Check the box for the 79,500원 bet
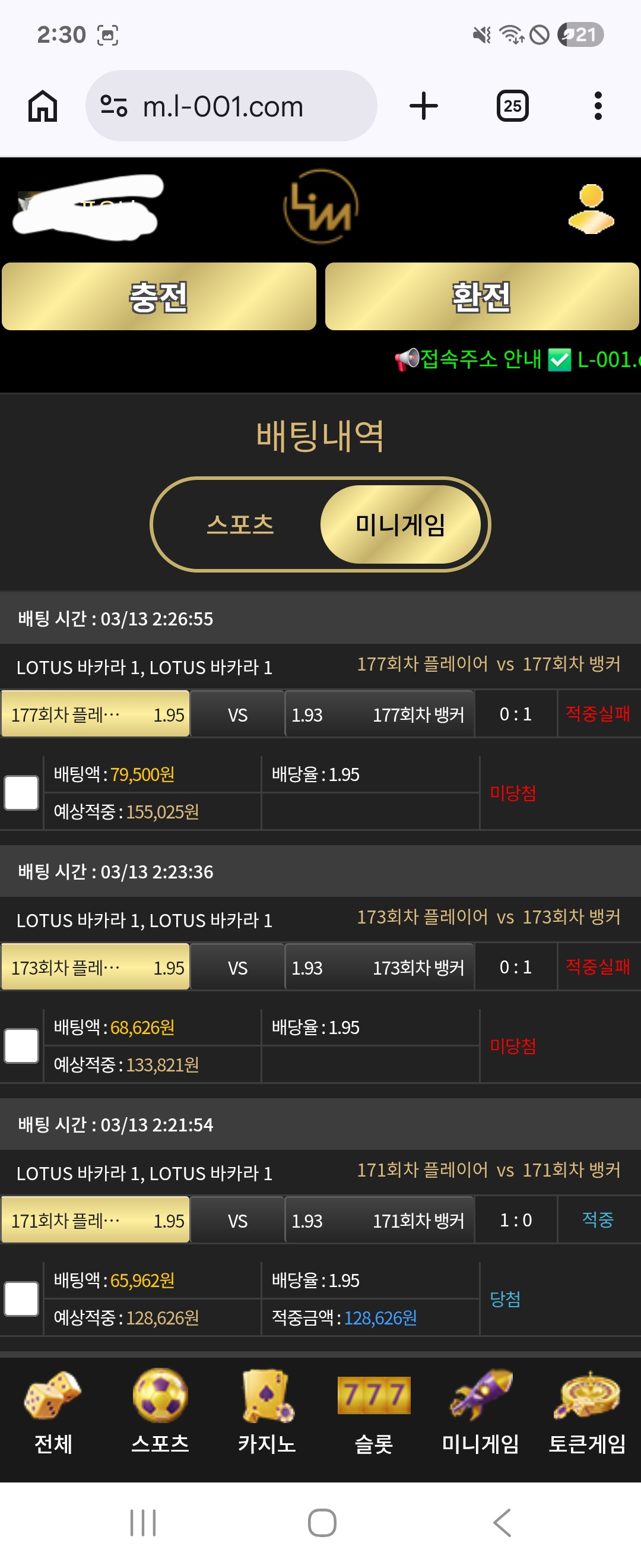The image size is (641, 1568). tap(22, 792)
